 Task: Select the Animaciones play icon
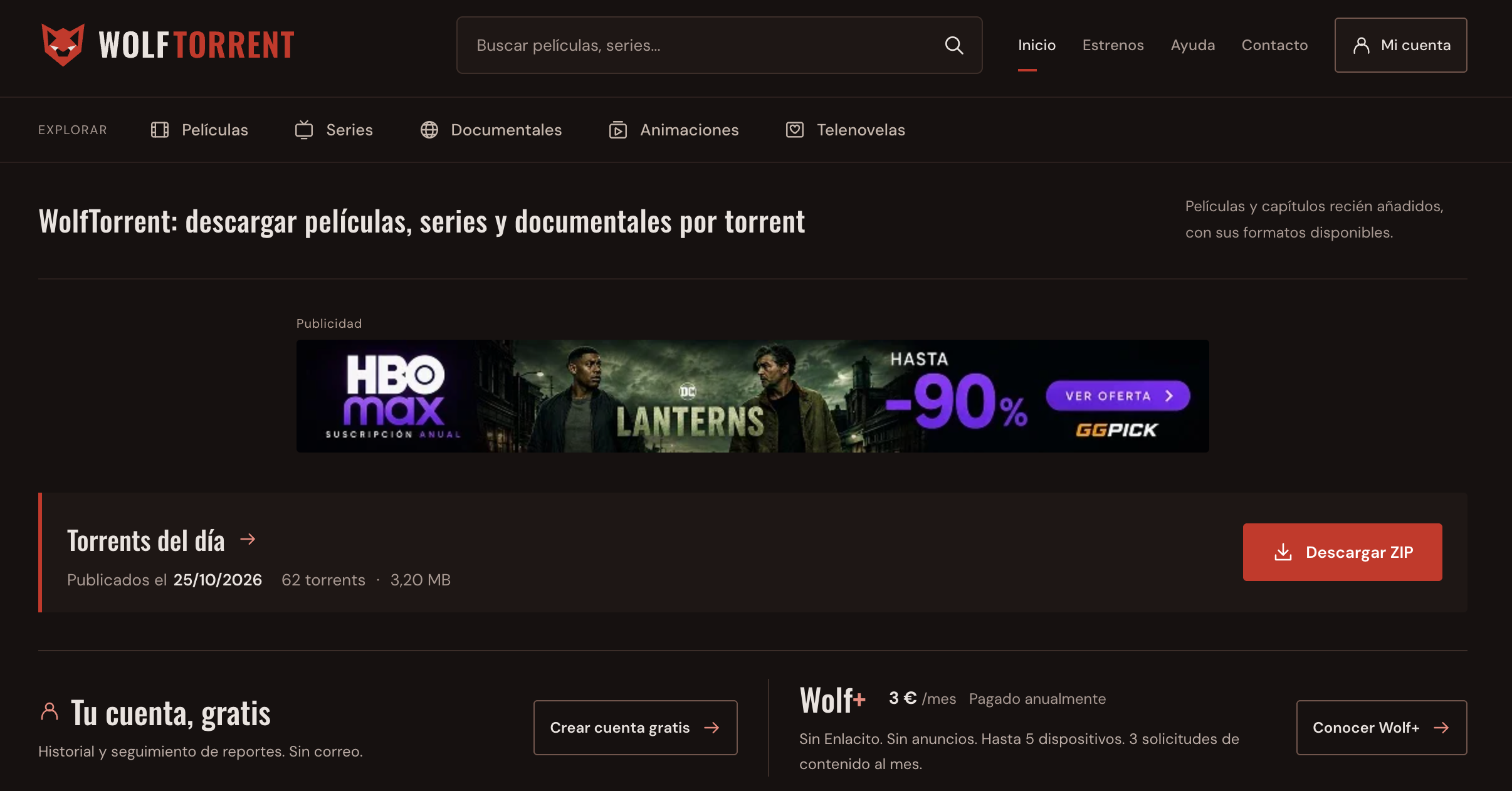618,130
